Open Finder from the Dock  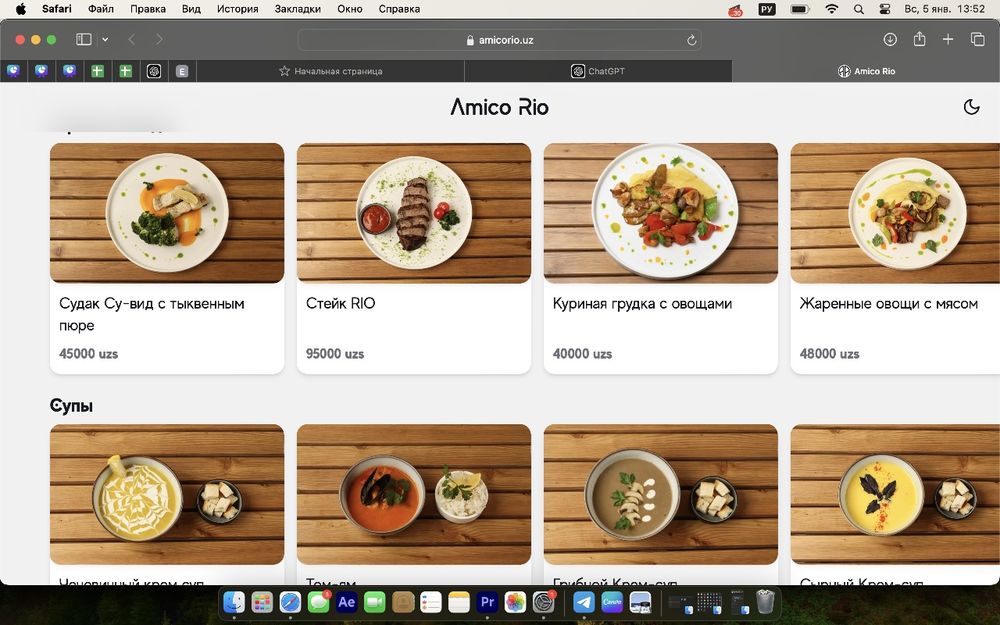click(x=234, y=601)
